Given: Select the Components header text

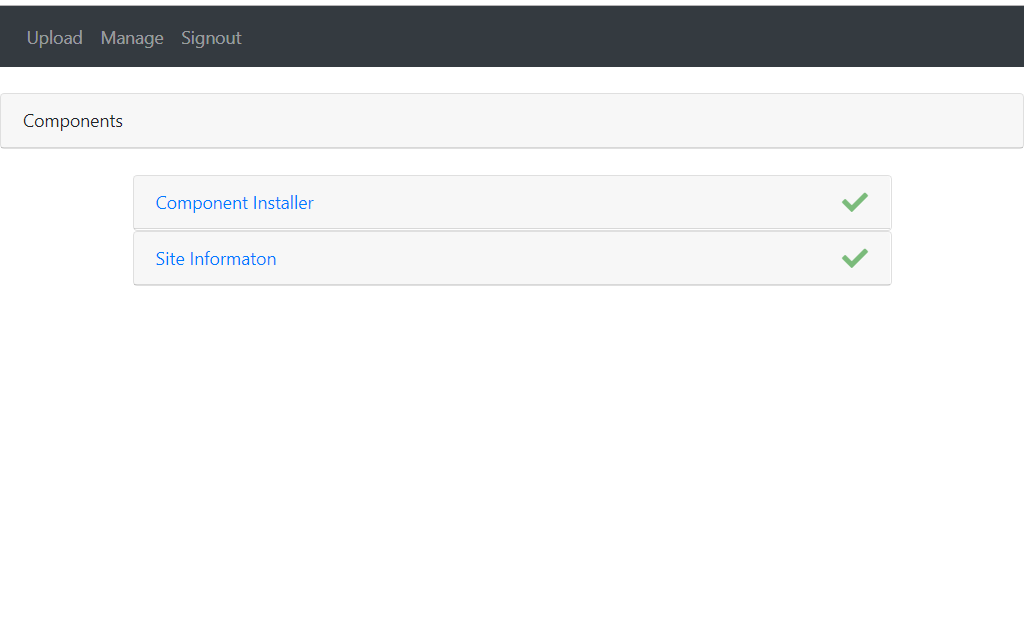Looking at the screenshot, I should coord(72,121).
